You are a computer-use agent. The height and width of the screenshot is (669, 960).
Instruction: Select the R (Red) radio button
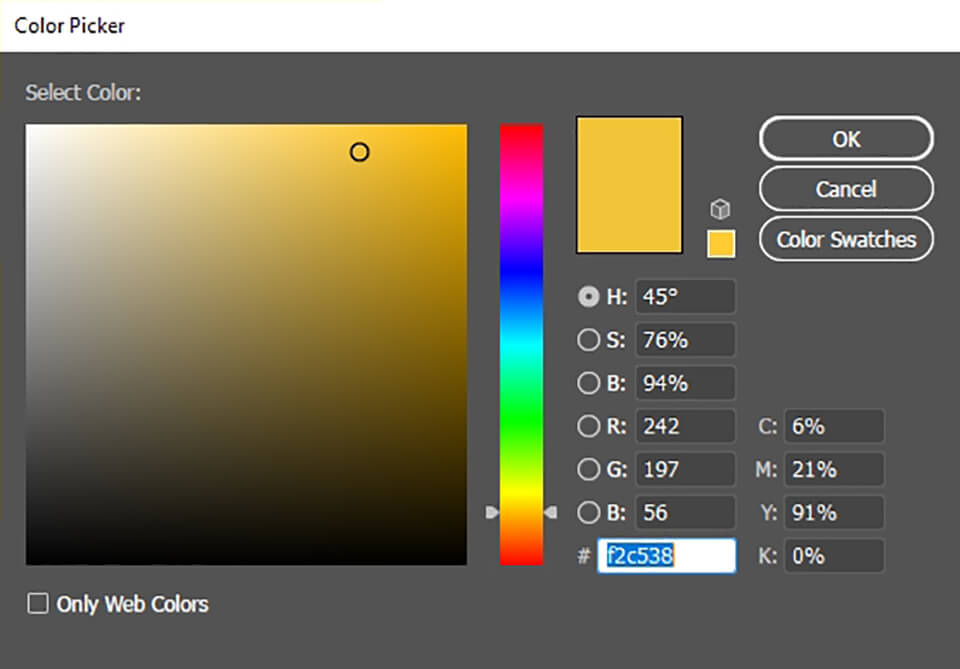(590, 426)
